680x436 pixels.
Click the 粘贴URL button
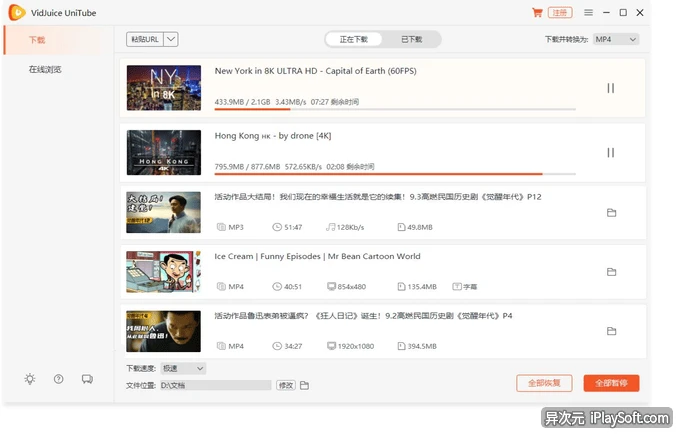point(145,39)
